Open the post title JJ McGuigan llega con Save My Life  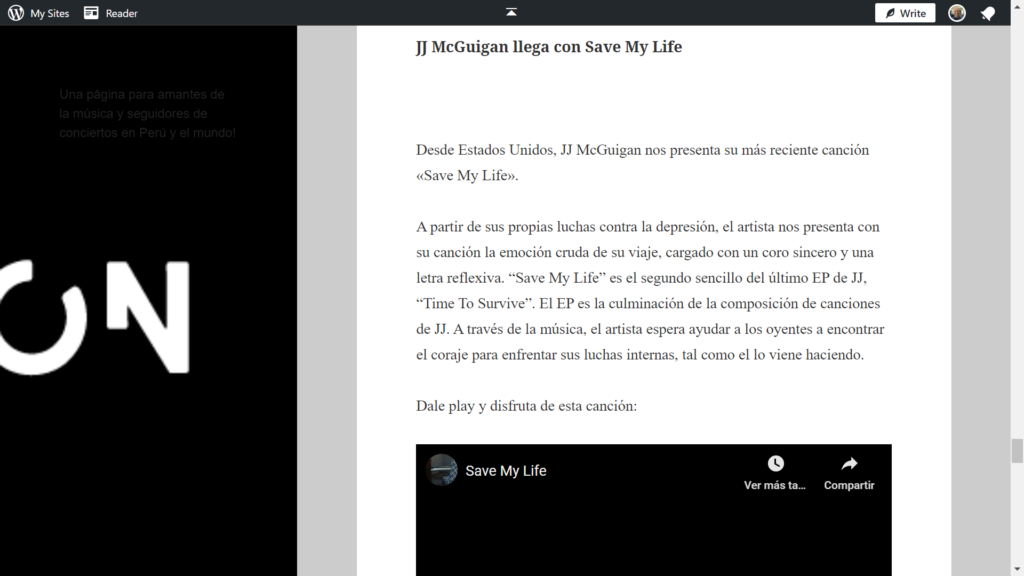[x=549, y=46]
